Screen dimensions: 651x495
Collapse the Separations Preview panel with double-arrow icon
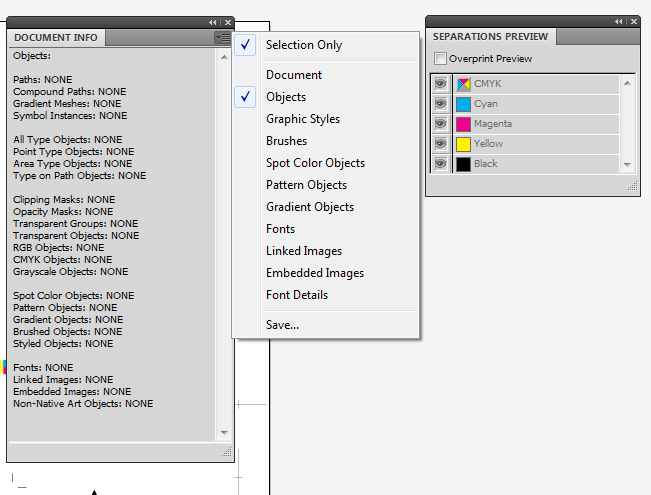point(619,21)
